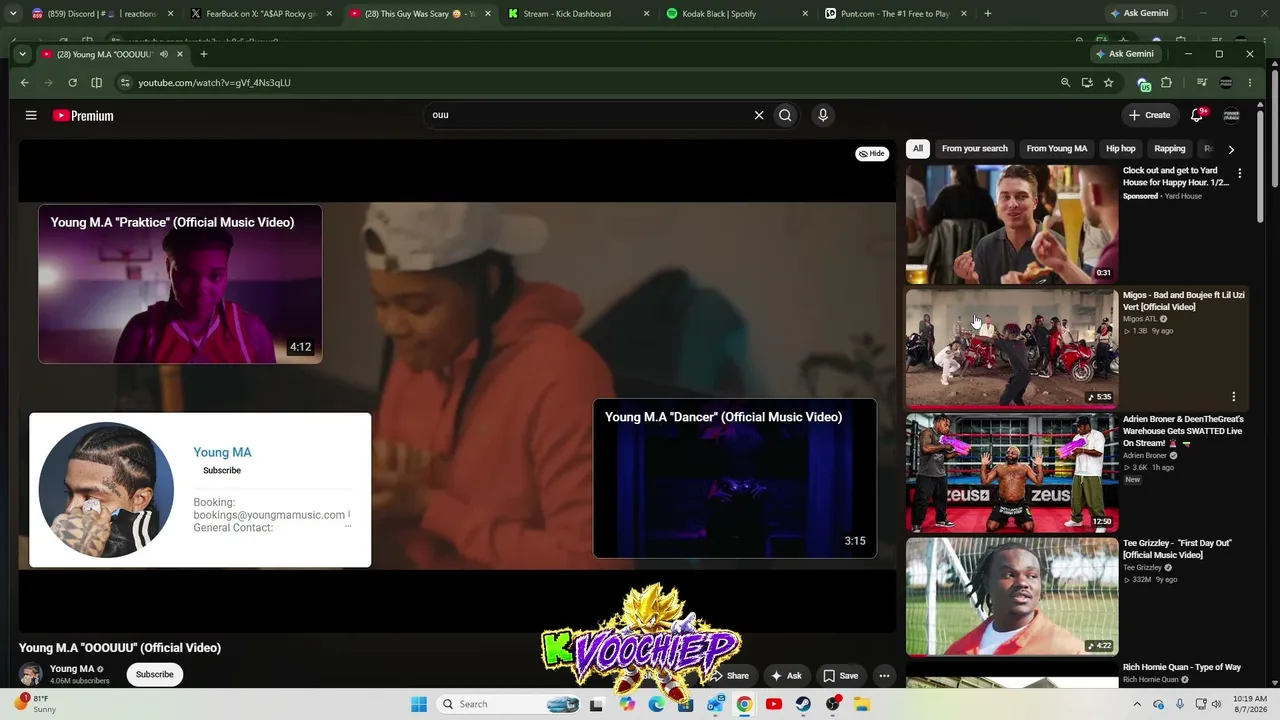Image resolution: width=1280 pixels, height=720 pixels.
Task: Open the Young M.A 'Dancer' end screen video
Action: (735, 478)
